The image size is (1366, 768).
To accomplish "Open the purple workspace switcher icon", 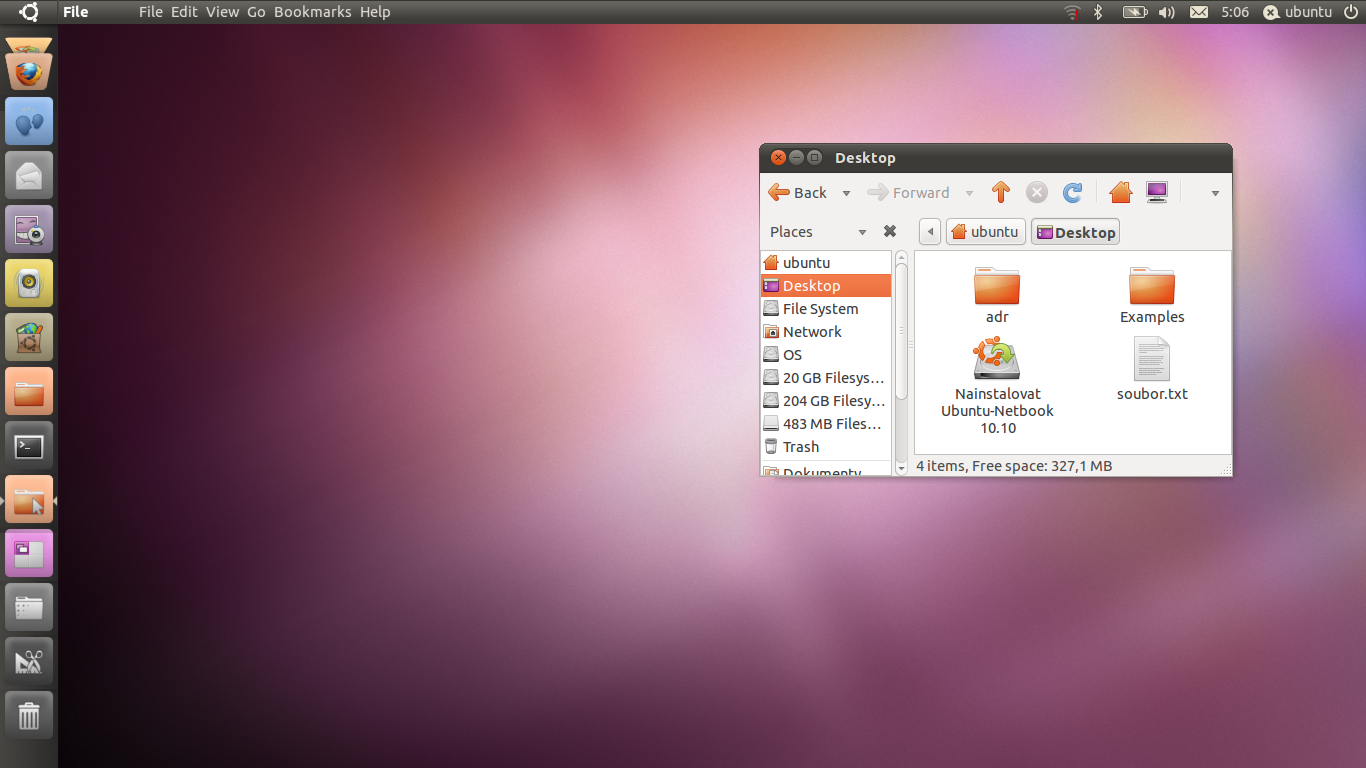I will click(x=29, y=553).
